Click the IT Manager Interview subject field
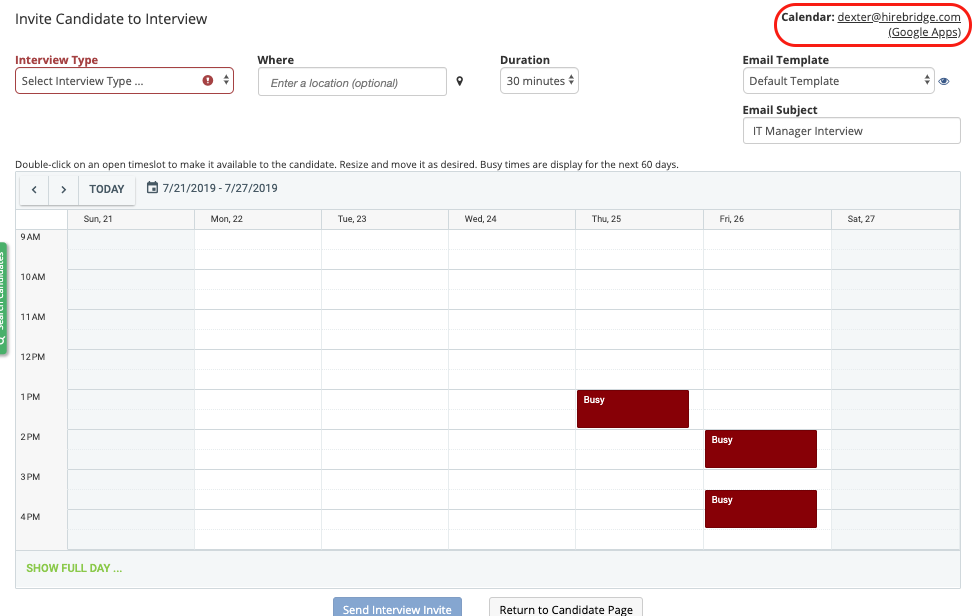This screenshot has height=616, width=976. tap(851, 130)
